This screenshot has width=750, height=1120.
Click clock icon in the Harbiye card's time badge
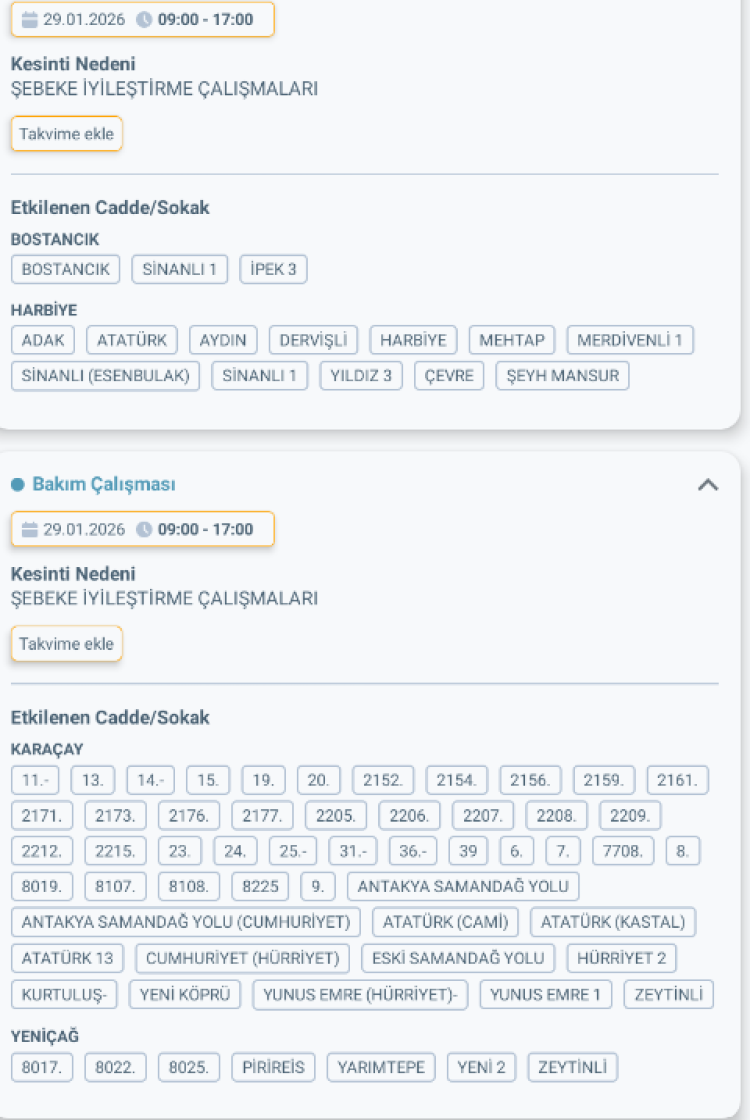click(144, 19)
